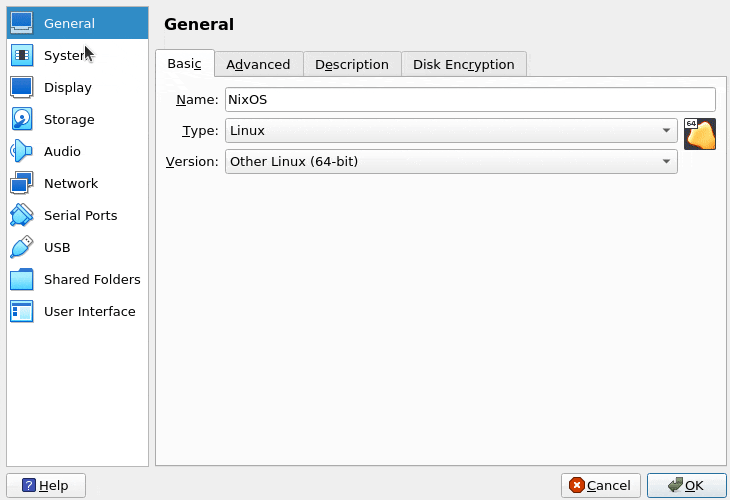730x500 pixels.
Task: Switch to the Advanced tab
Action: 258,64
